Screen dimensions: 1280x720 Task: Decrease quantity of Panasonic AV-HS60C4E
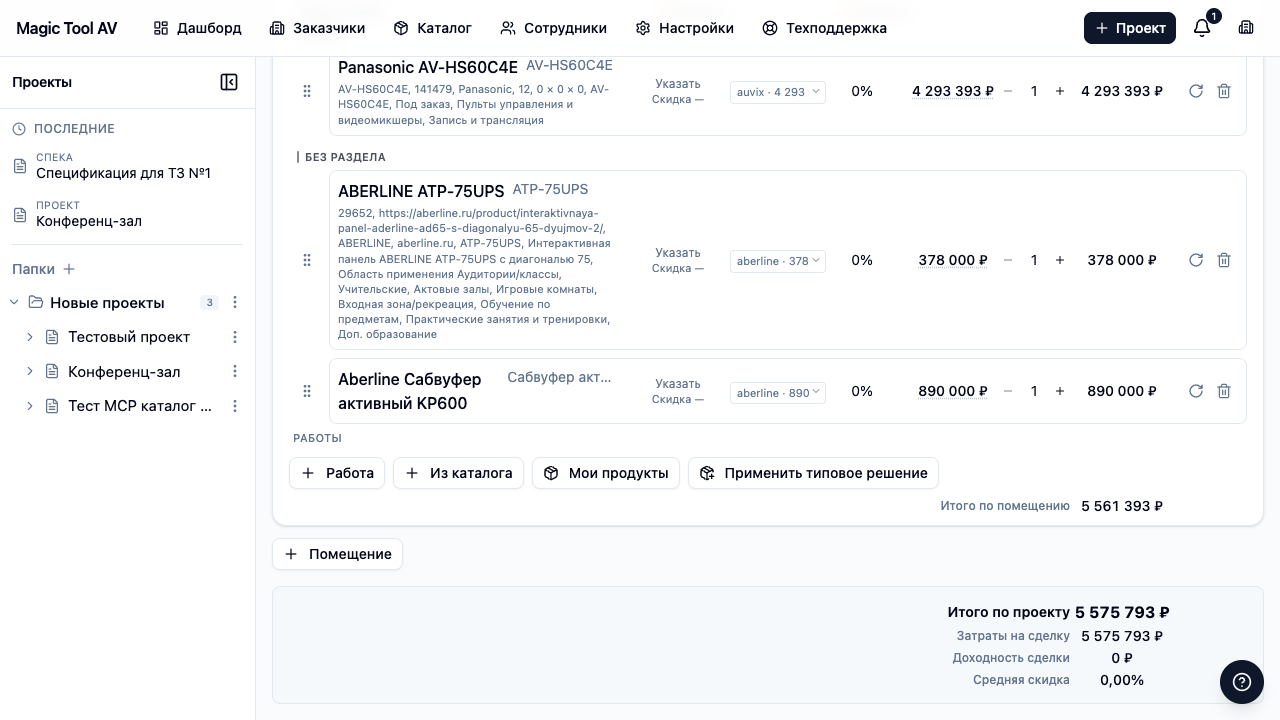pos(1008,91)
